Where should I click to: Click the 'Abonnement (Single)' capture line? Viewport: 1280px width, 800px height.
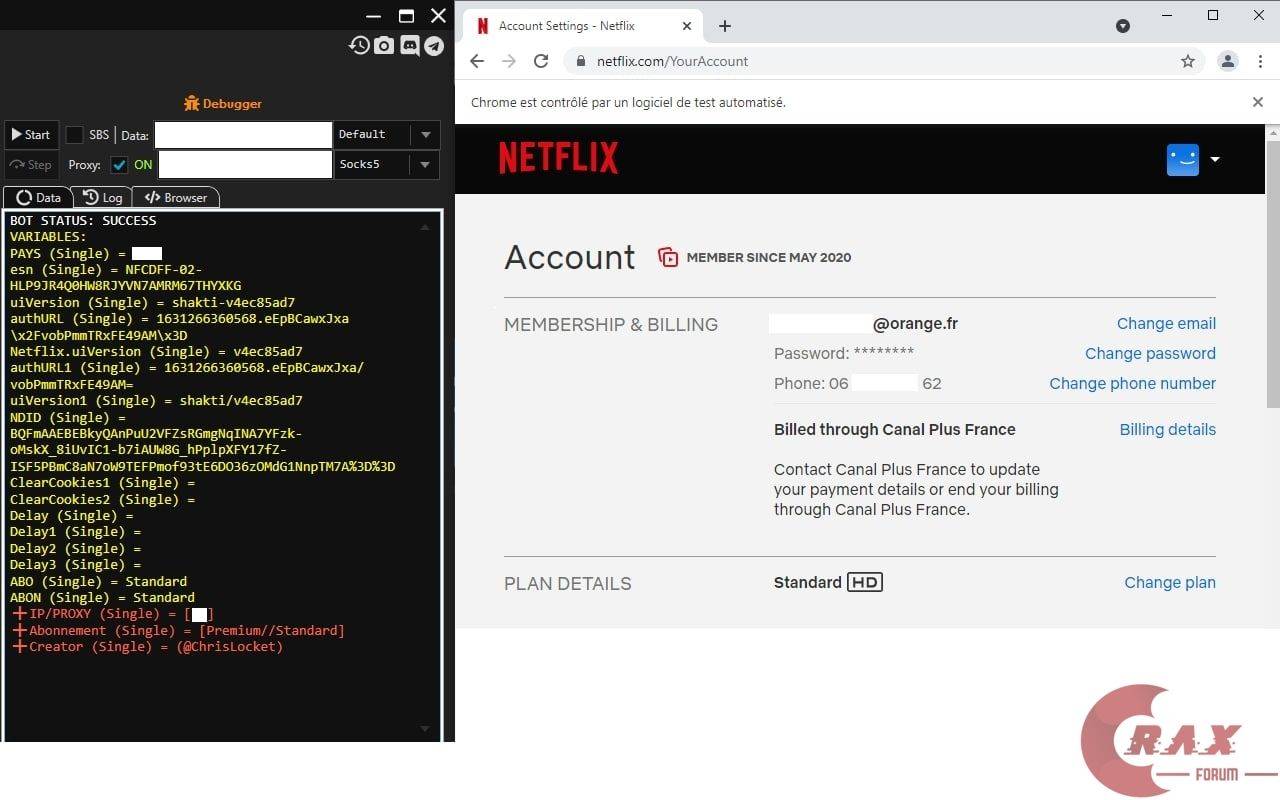tap(179, 630)
